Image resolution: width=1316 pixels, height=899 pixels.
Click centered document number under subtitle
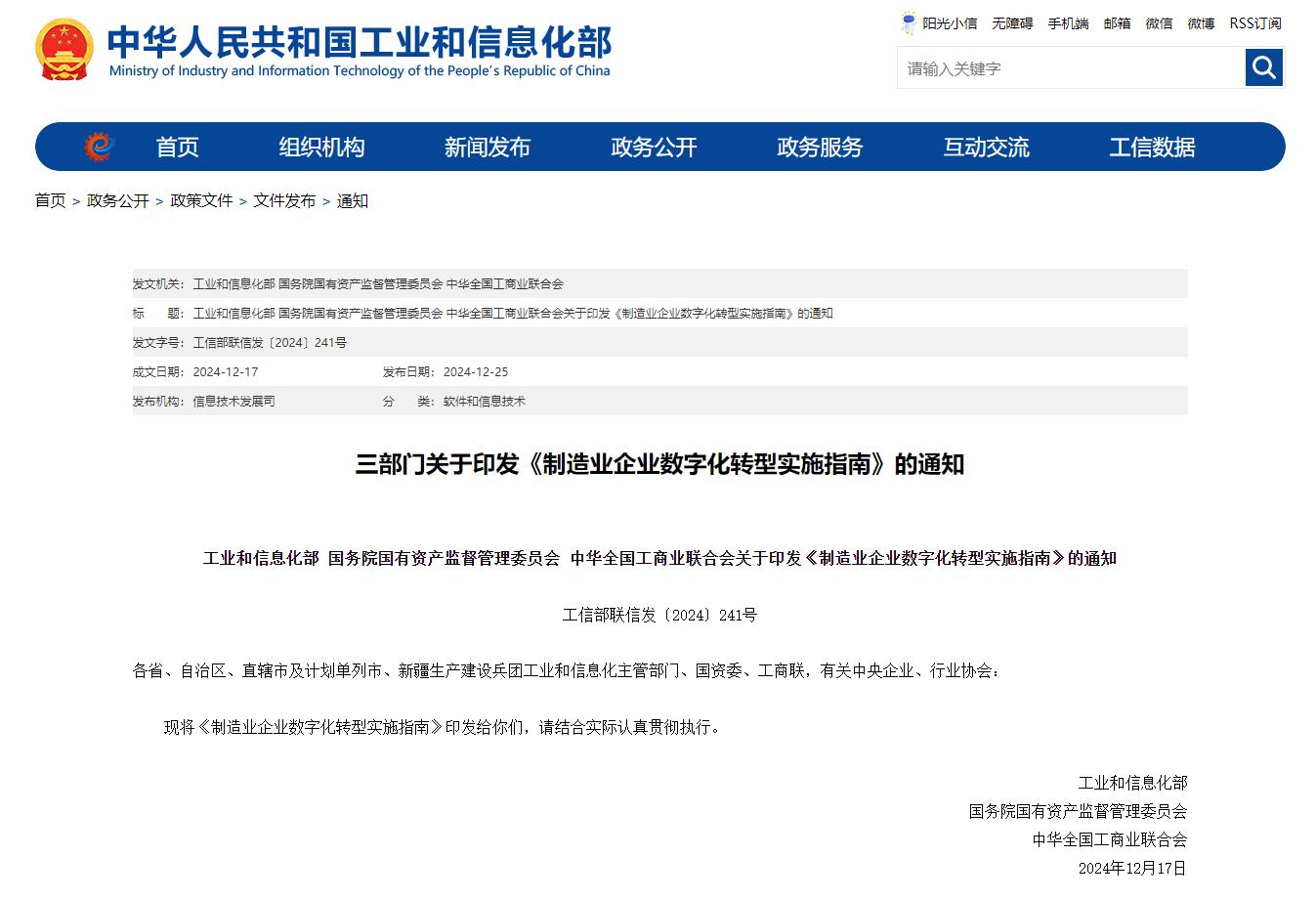click(659, 615)
